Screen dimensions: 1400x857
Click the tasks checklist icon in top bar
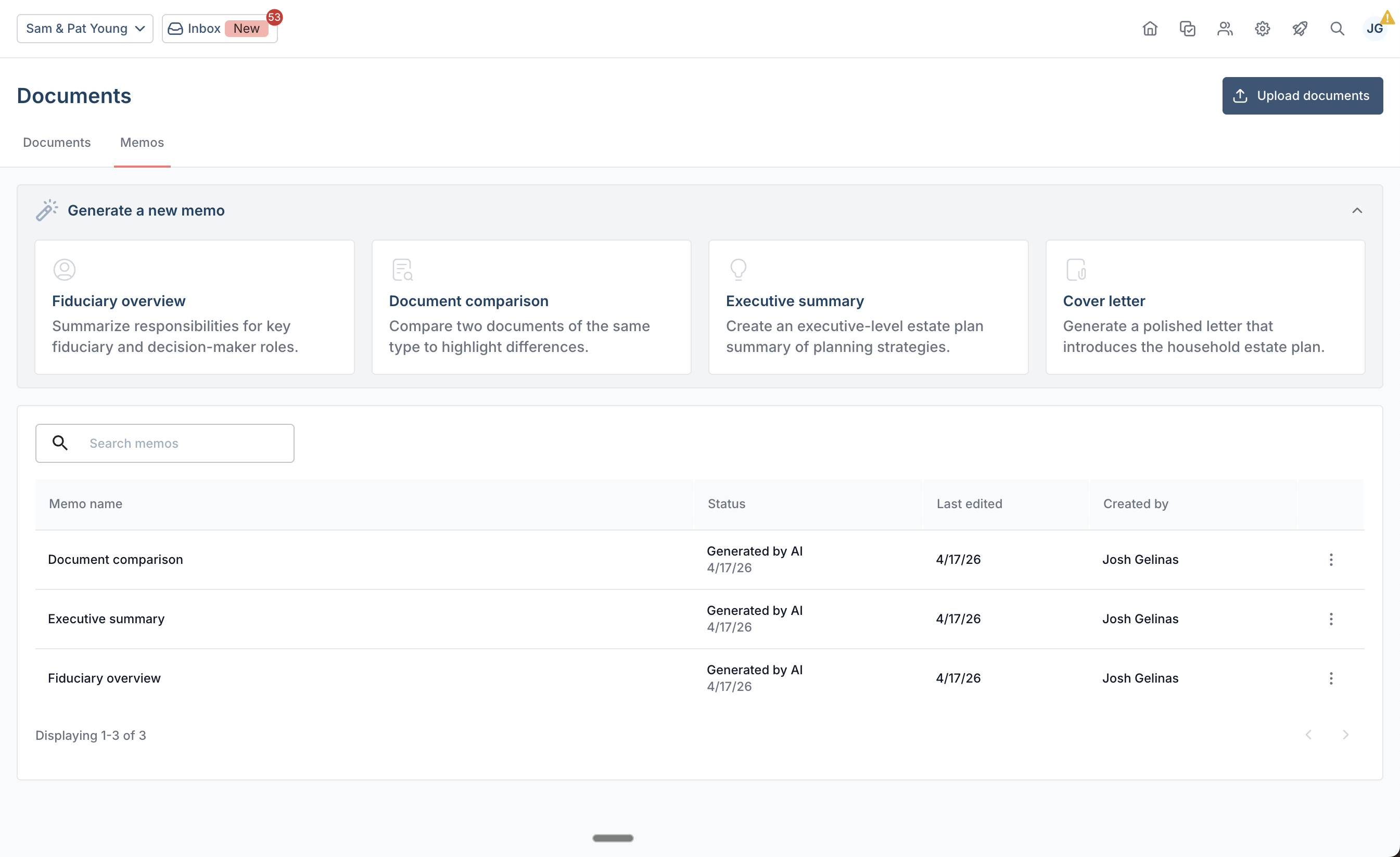[x=1188, y=29]
